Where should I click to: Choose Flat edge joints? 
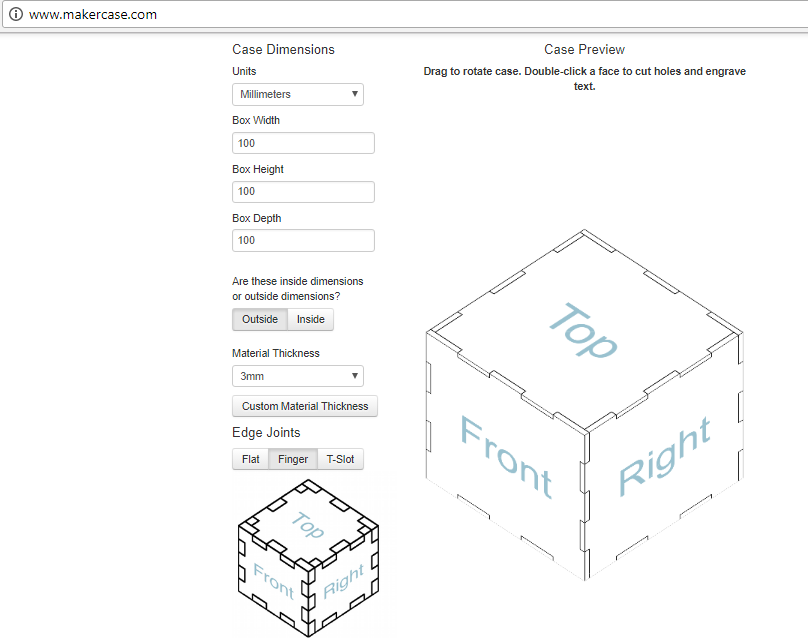click(250, 460)
